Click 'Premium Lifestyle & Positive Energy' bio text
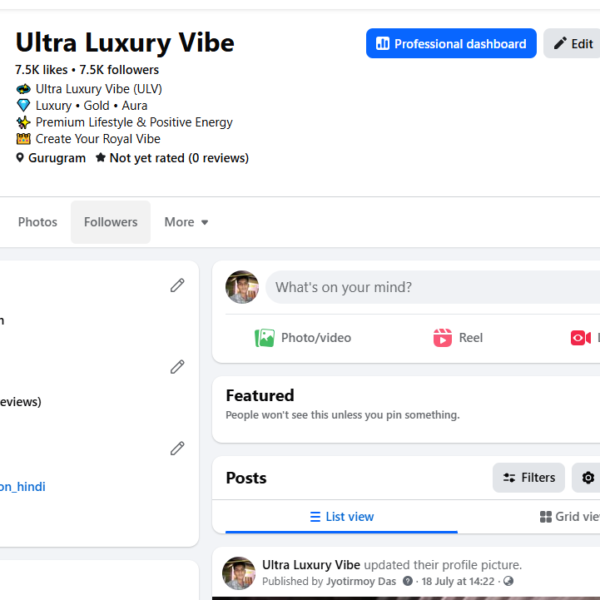Image resolution: width=600 pixels, height=600 pixels. click(134, 122)
